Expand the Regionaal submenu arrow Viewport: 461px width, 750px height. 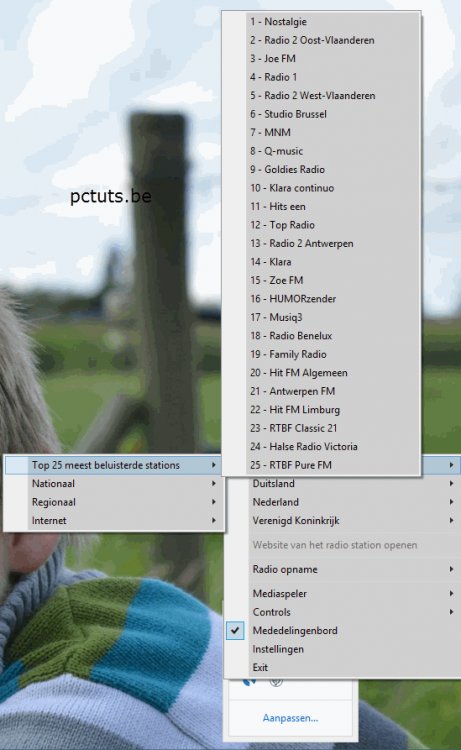(214, 502)
